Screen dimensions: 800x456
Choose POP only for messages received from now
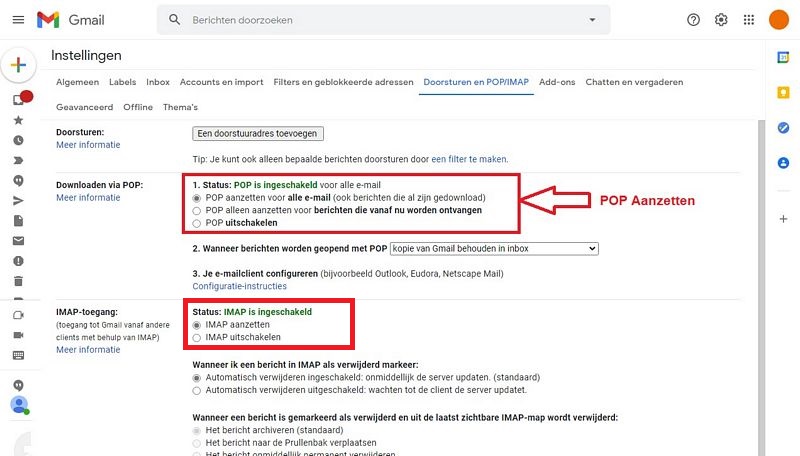[196, 211]
